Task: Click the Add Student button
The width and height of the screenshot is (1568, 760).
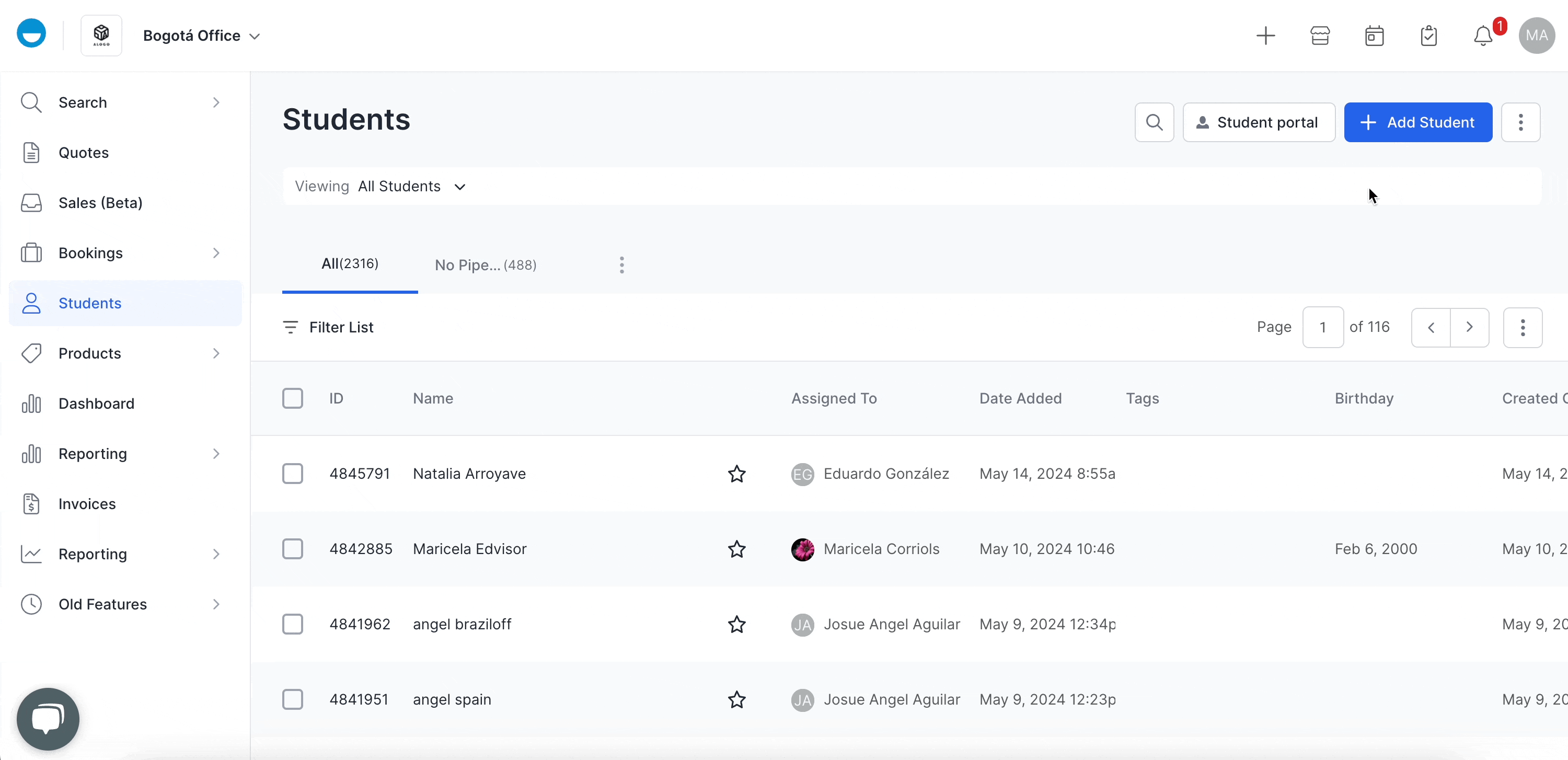Action: (1417, 122)
